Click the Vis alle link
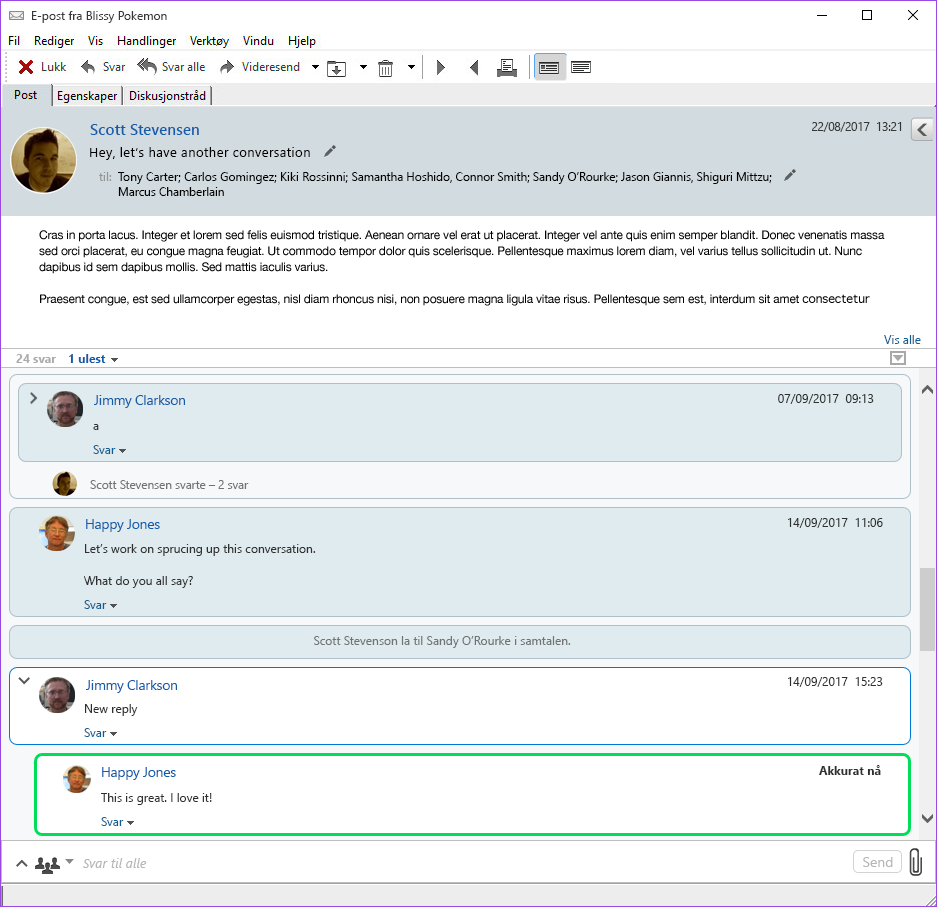937x907 pixels. (902, 339)
